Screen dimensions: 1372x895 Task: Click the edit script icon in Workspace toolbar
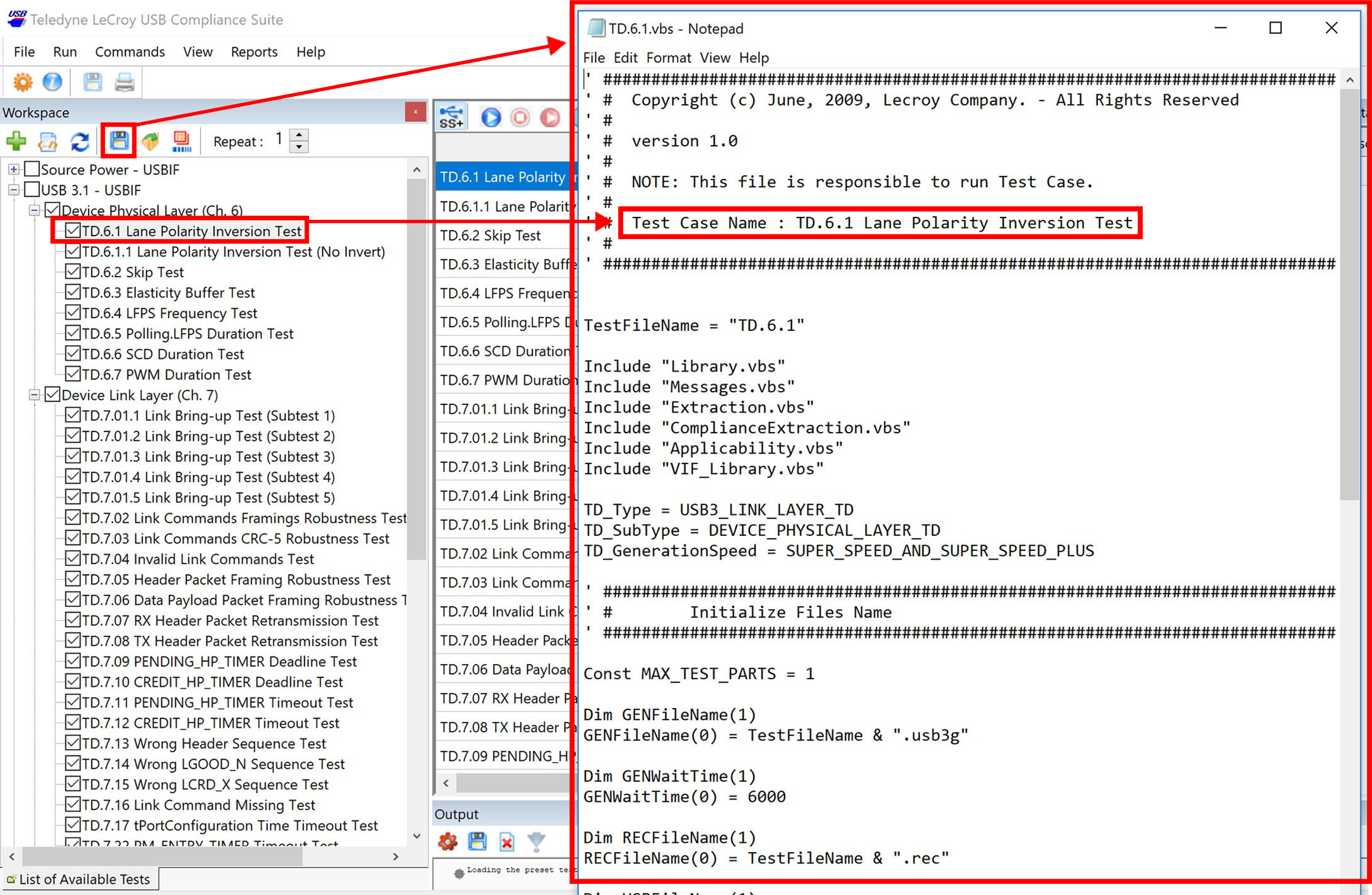click(x=47, y=141)
